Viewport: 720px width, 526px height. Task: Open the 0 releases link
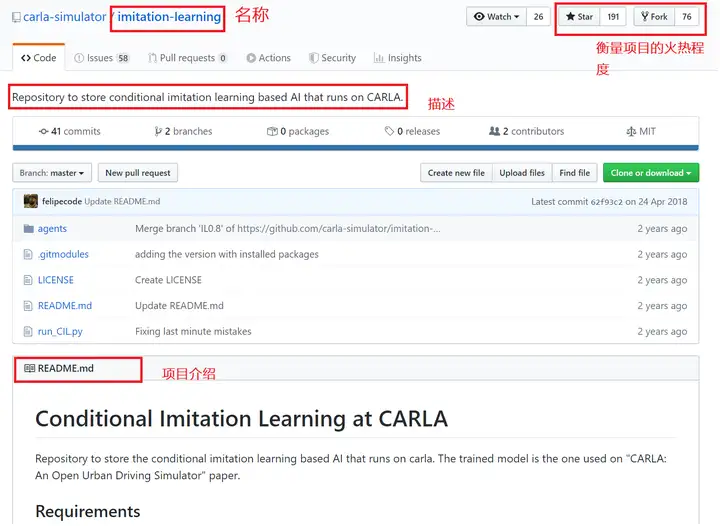(412, 131)
